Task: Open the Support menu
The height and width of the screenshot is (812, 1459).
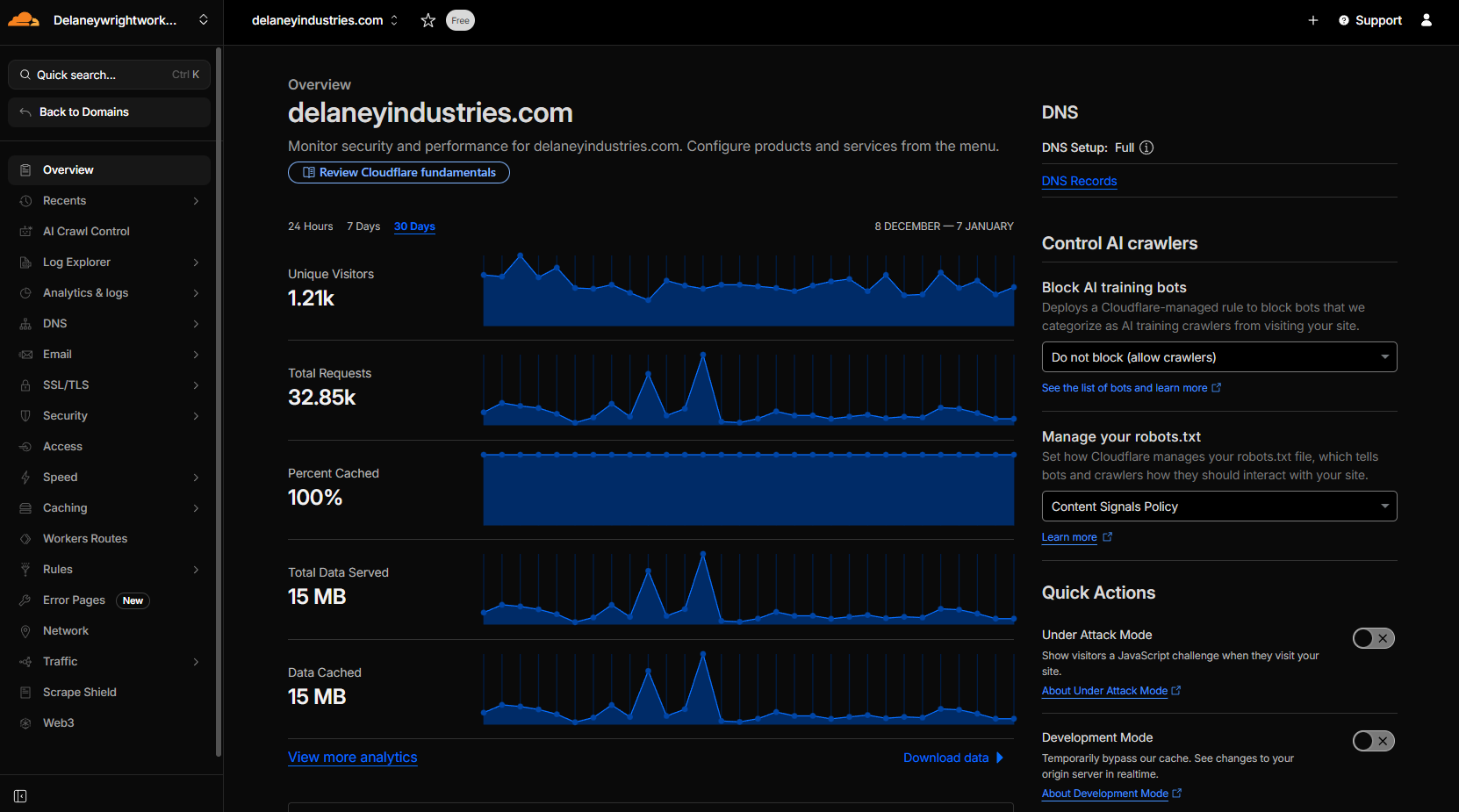Action: pyautogui.click(x=1369, y=19)
